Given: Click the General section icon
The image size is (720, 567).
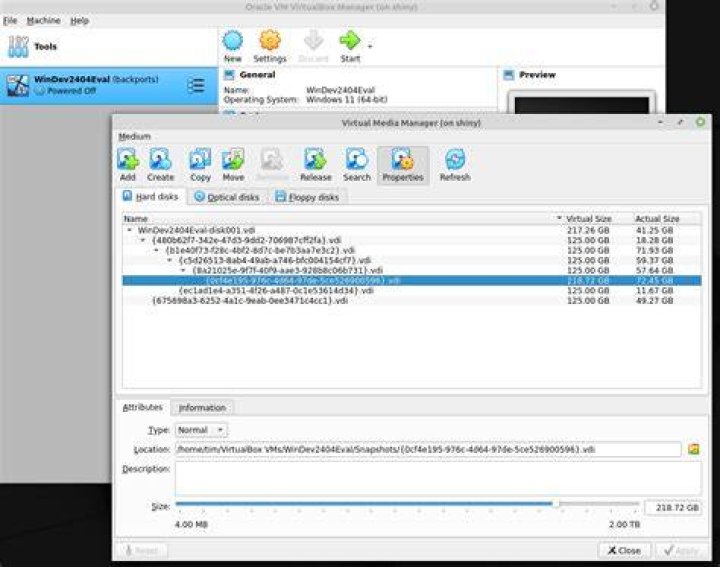Looking at the screenshot, I should tap(229, 75).
